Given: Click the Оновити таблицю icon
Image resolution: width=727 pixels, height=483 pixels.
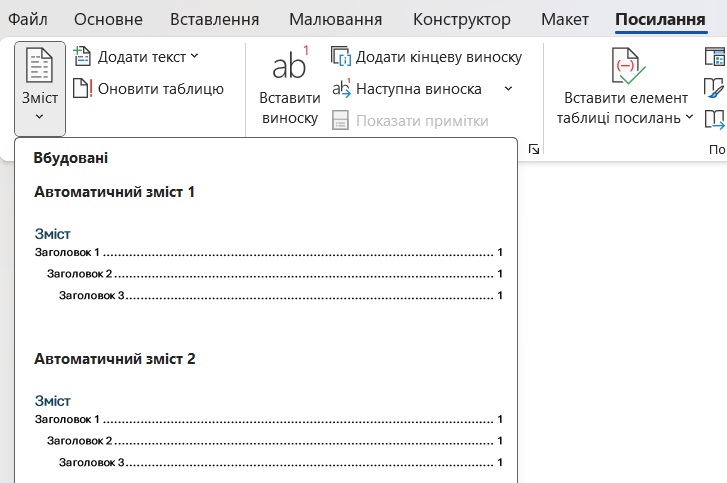Looking at the screenshot, I should point(83,89).
